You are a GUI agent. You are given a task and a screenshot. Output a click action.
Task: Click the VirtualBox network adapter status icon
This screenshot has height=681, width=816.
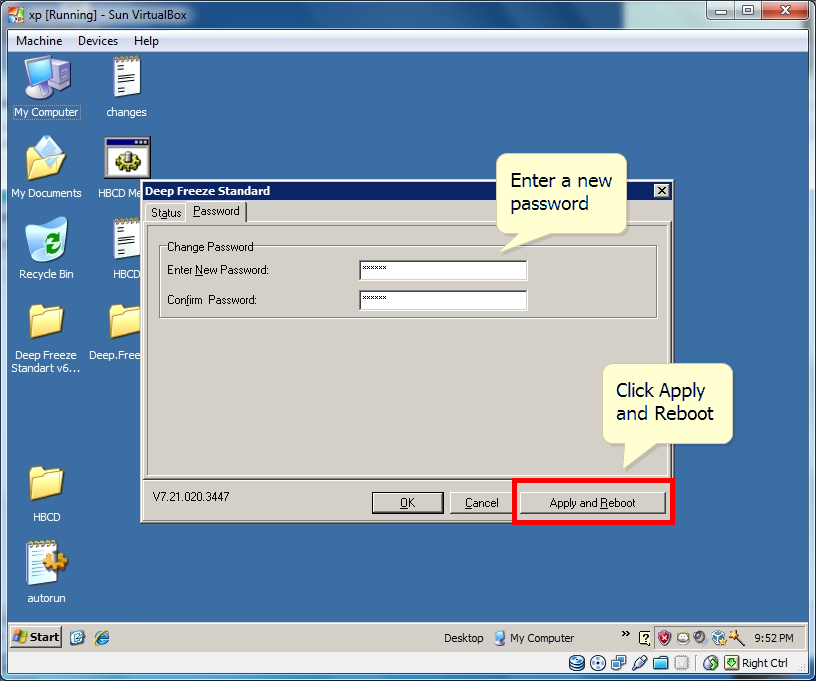pyautogui.click(x=620, y=662)
